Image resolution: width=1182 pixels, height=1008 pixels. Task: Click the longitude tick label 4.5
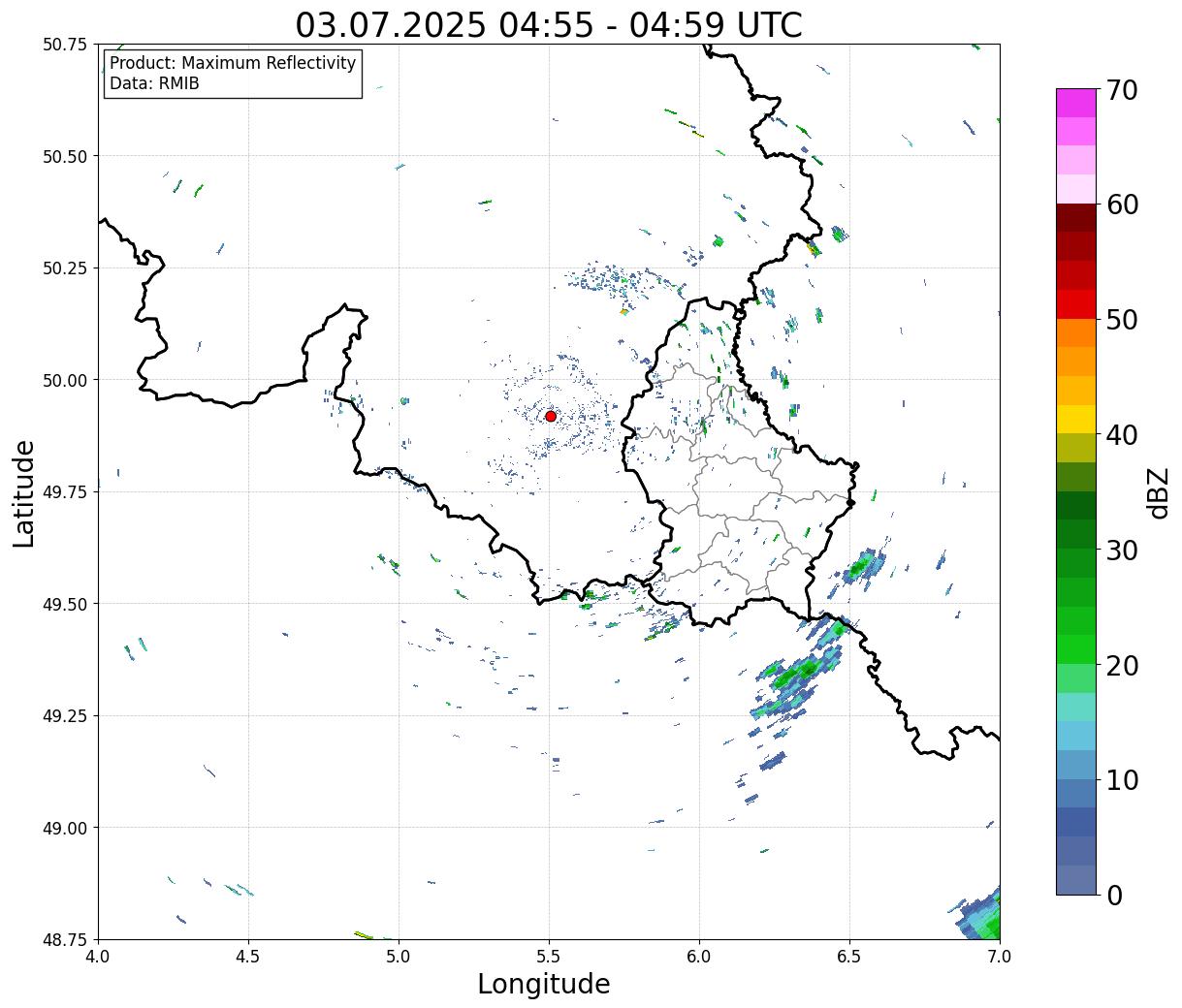click(248, 957)
